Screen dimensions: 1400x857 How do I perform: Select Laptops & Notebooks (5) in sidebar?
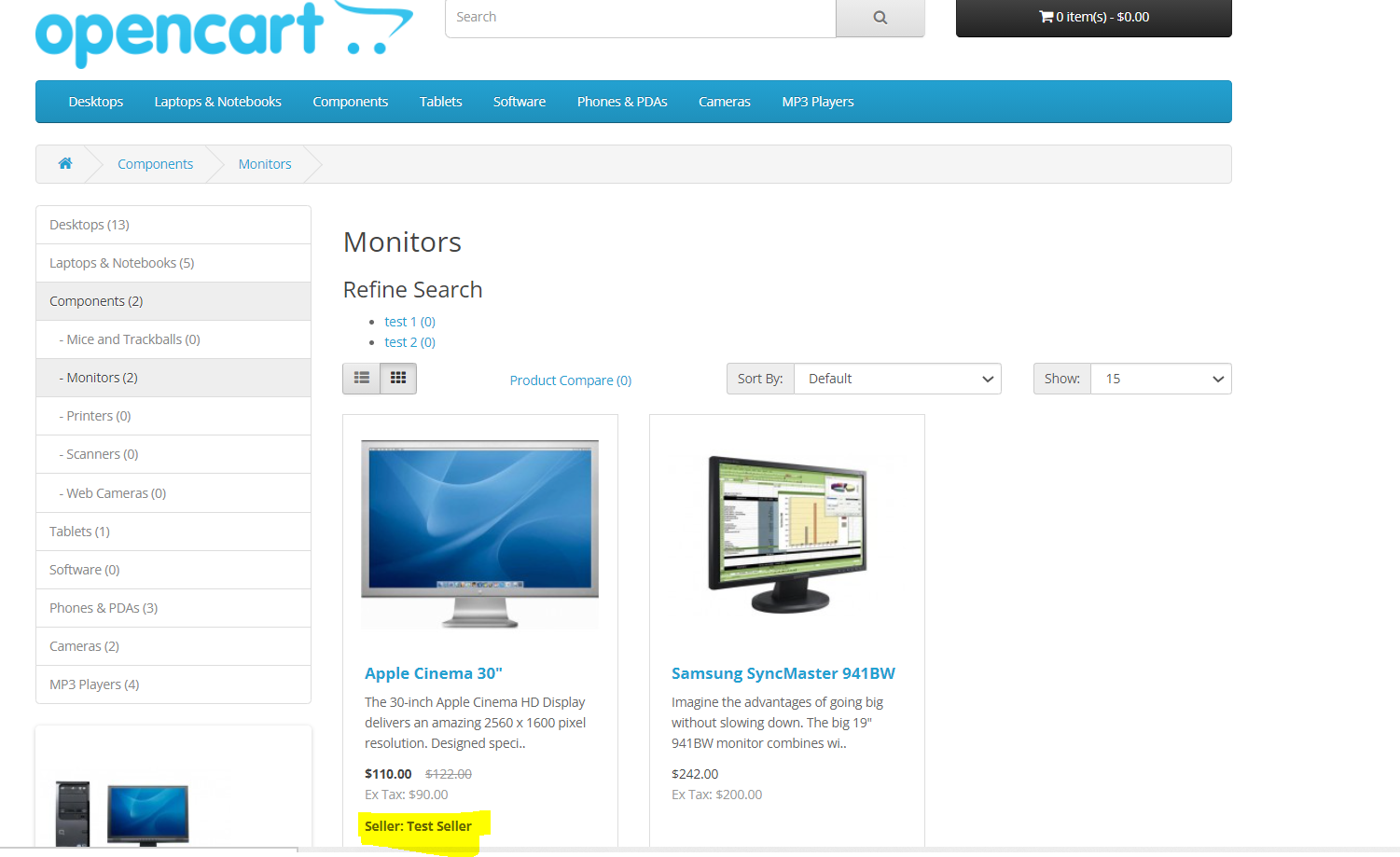pos(173,263)
